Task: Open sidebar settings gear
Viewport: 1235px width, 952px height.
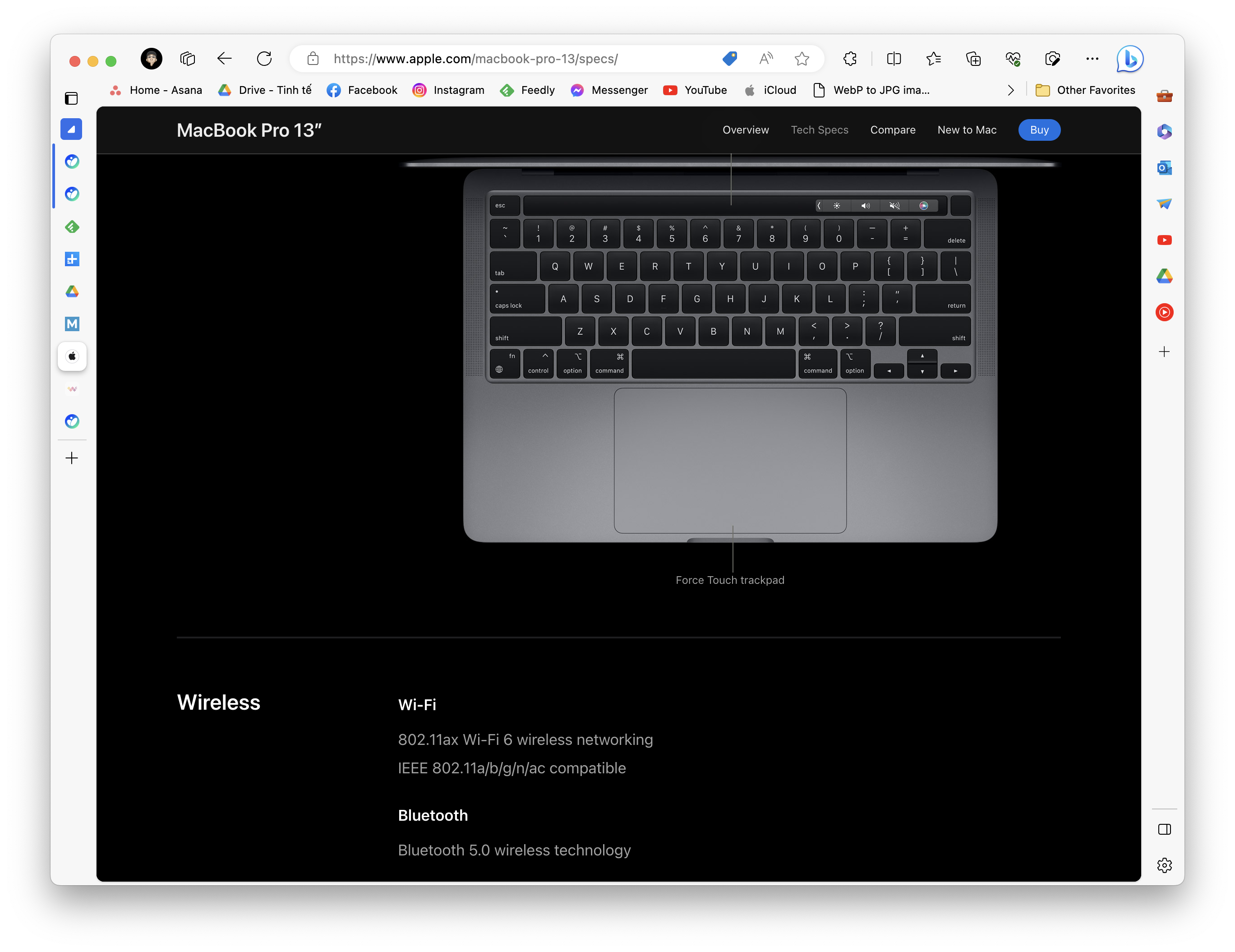Action: [1164, 865]
